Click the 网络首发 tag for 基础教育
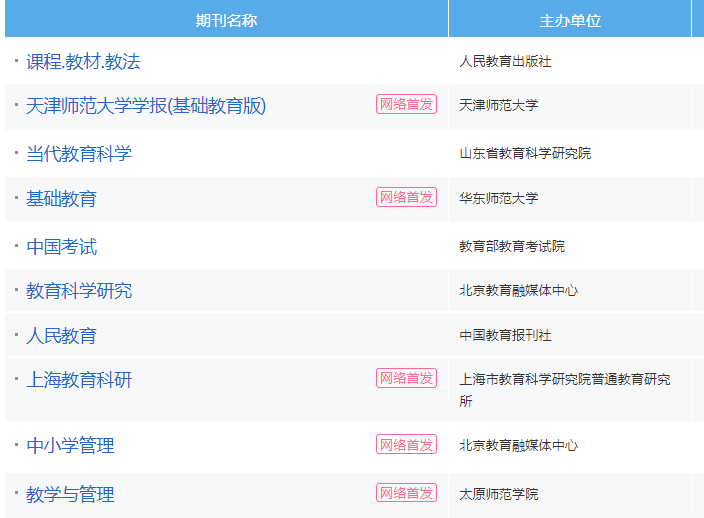The image size is (704, 518). coord(406,197)
